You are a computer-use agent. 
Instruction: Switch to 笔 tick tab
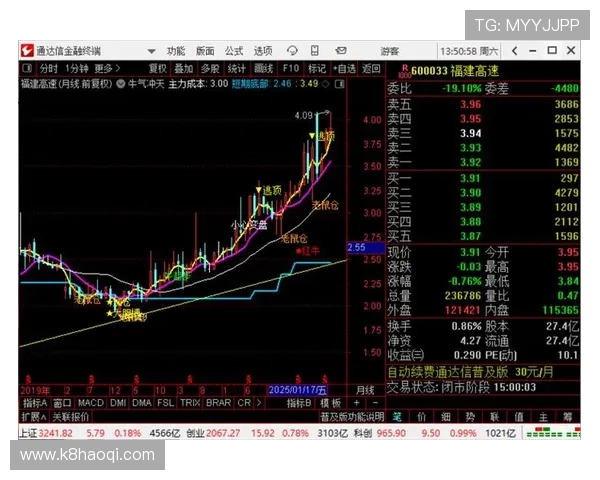(x=397, y=417)
